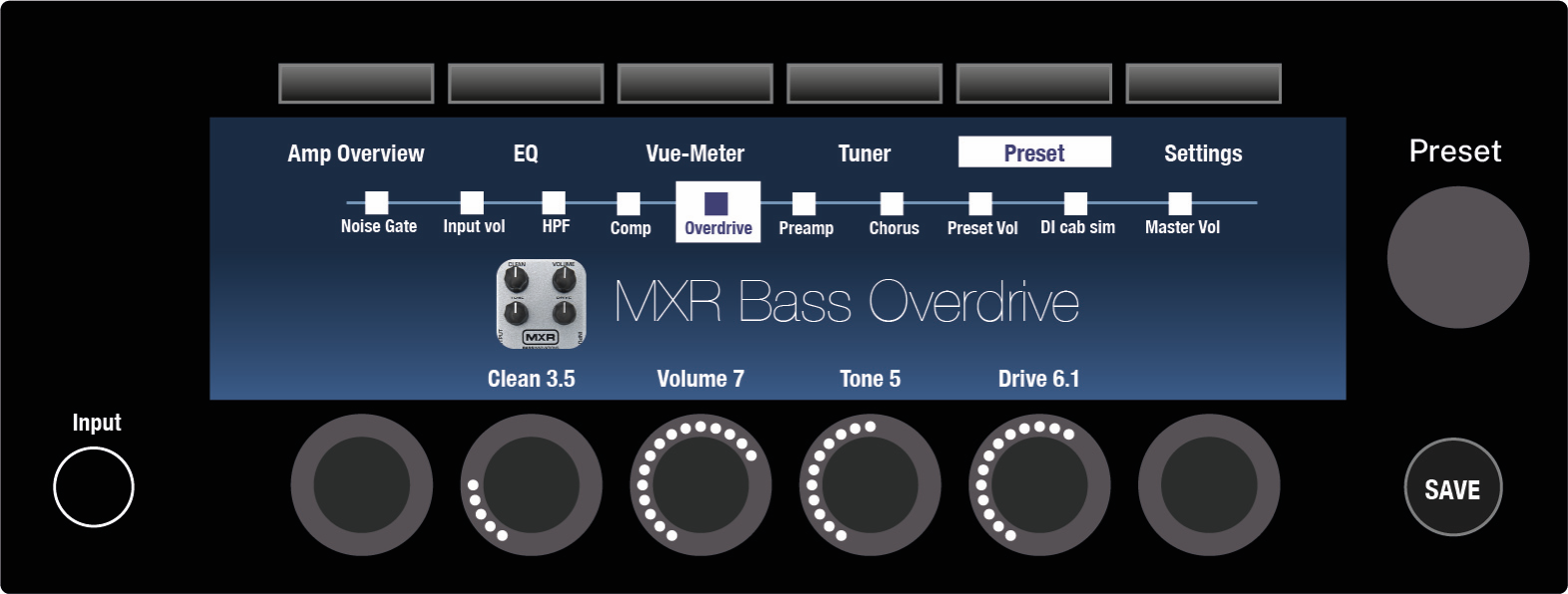This screenshot has width=1568, height=594.
Task: Select the HPF block in chain
Action: tap(555, 213)
